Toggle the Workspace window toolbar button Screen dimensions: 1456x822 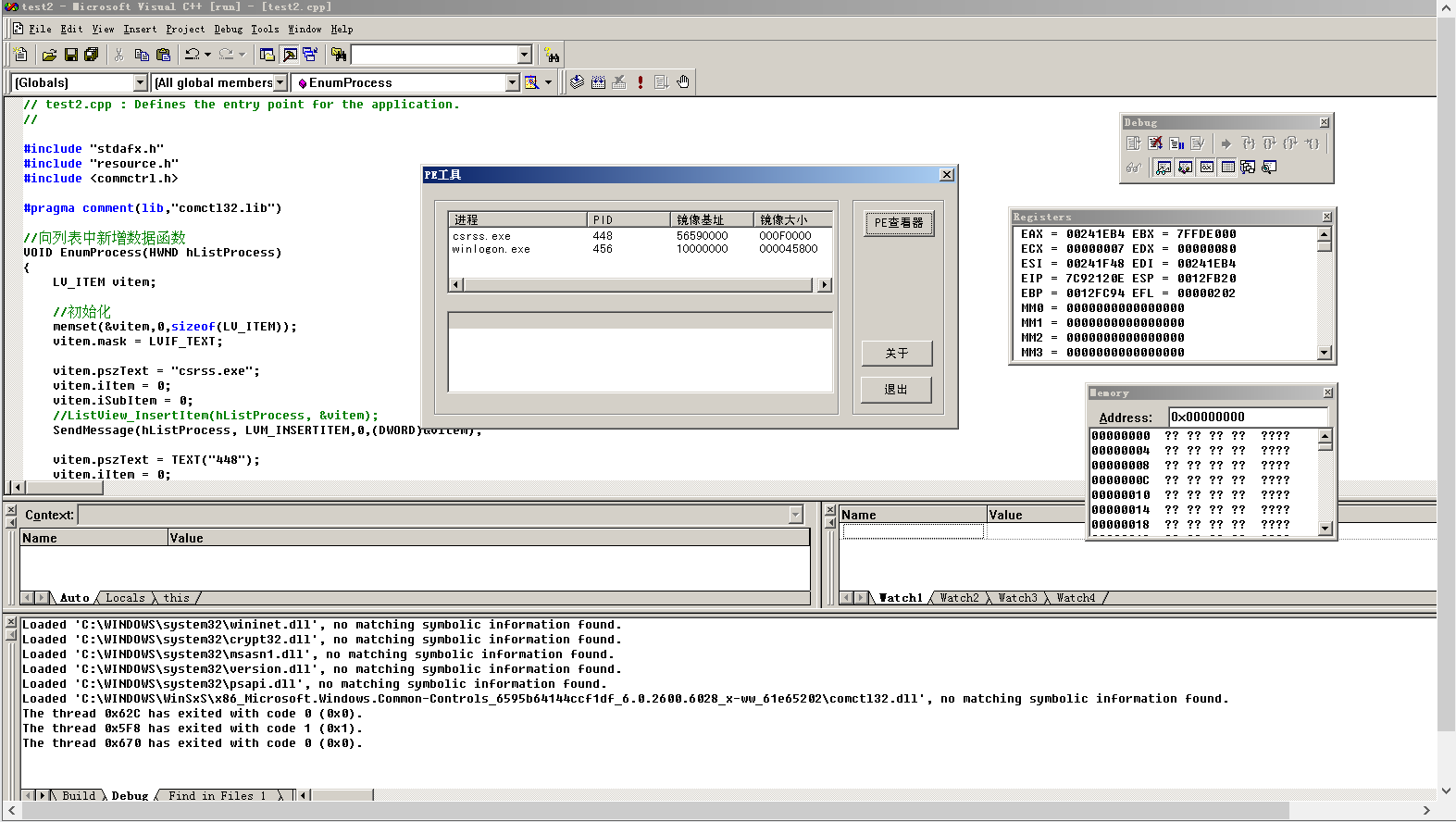[x=268, y=55]
